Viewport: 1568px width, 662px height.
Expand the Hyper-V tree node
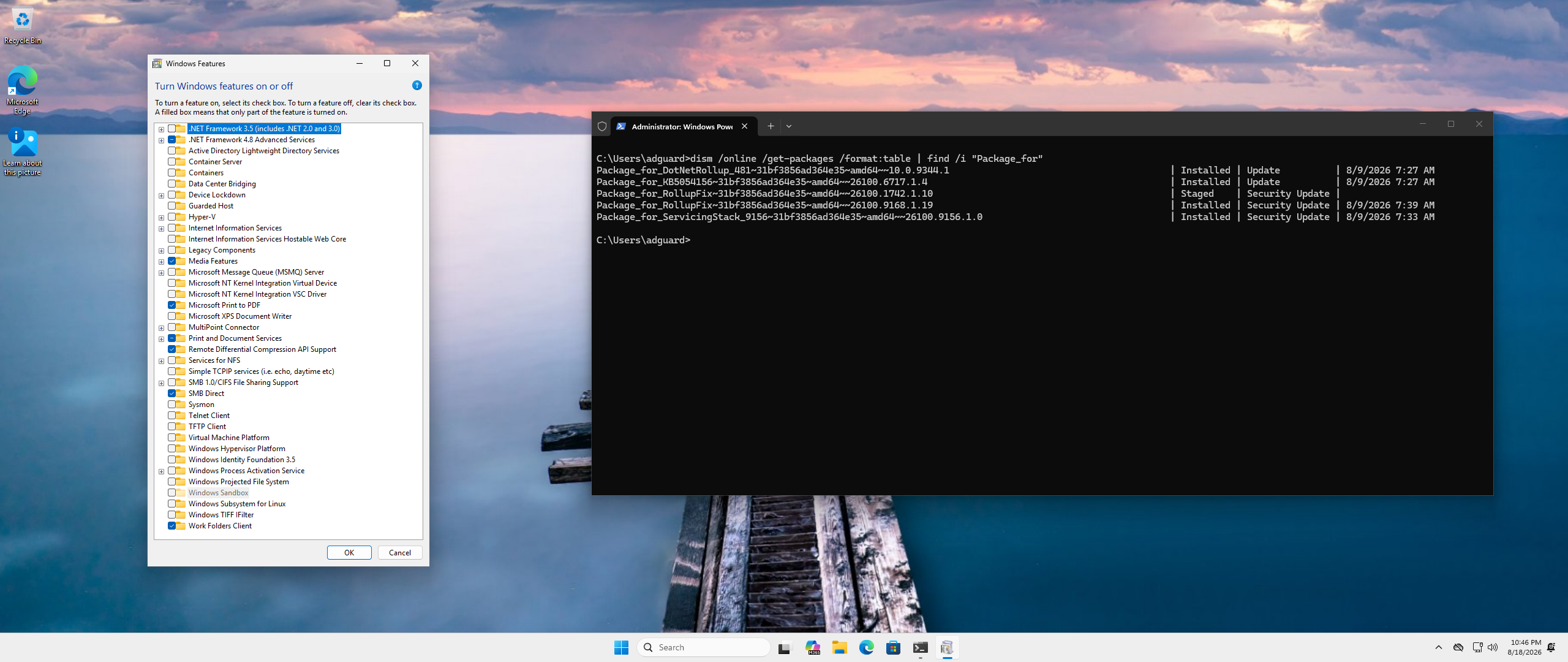[x=161, y=218]
